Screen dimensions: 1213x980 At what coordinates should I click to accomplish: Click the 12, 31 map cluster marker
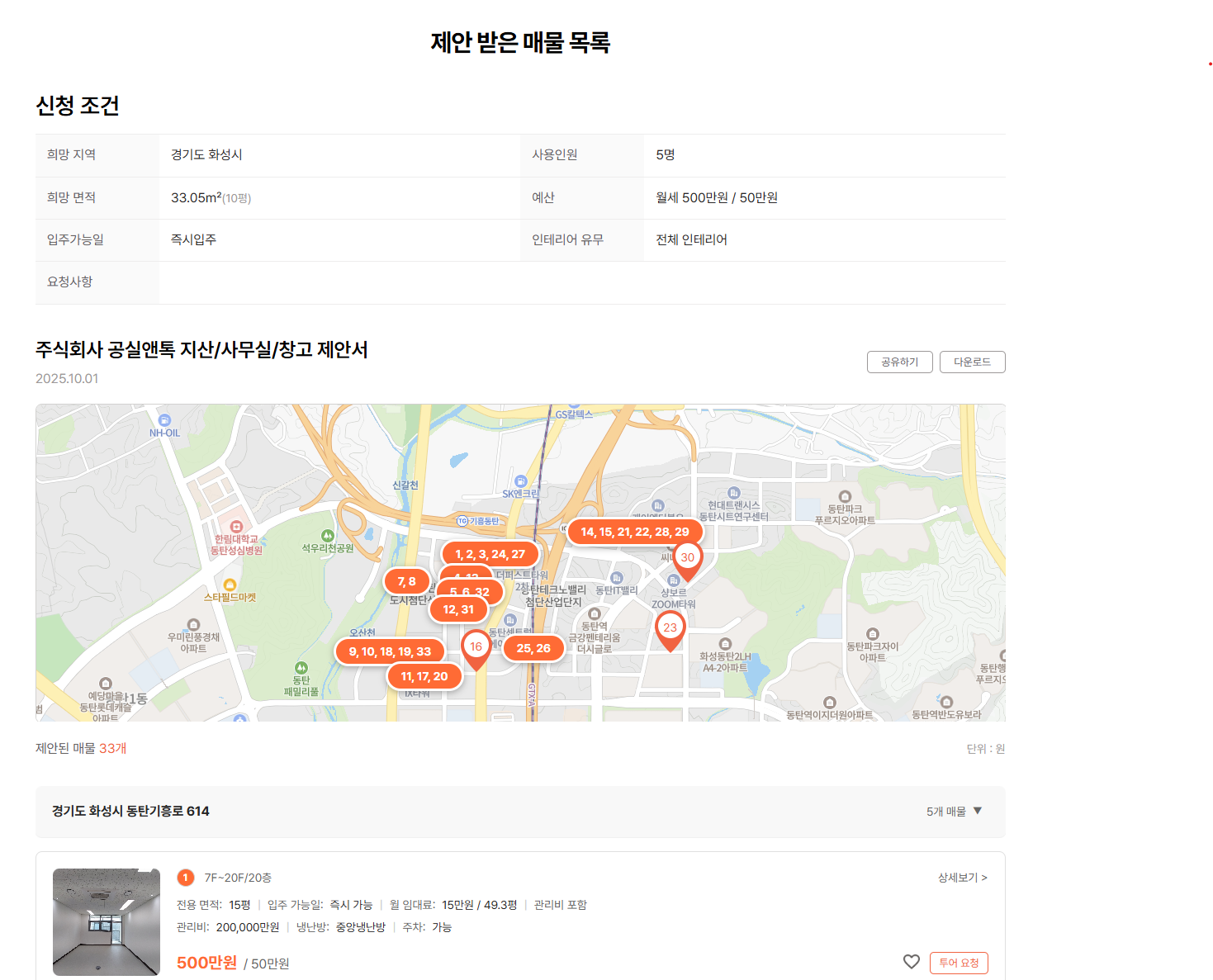pyautogui.click(x=458, y=610)
